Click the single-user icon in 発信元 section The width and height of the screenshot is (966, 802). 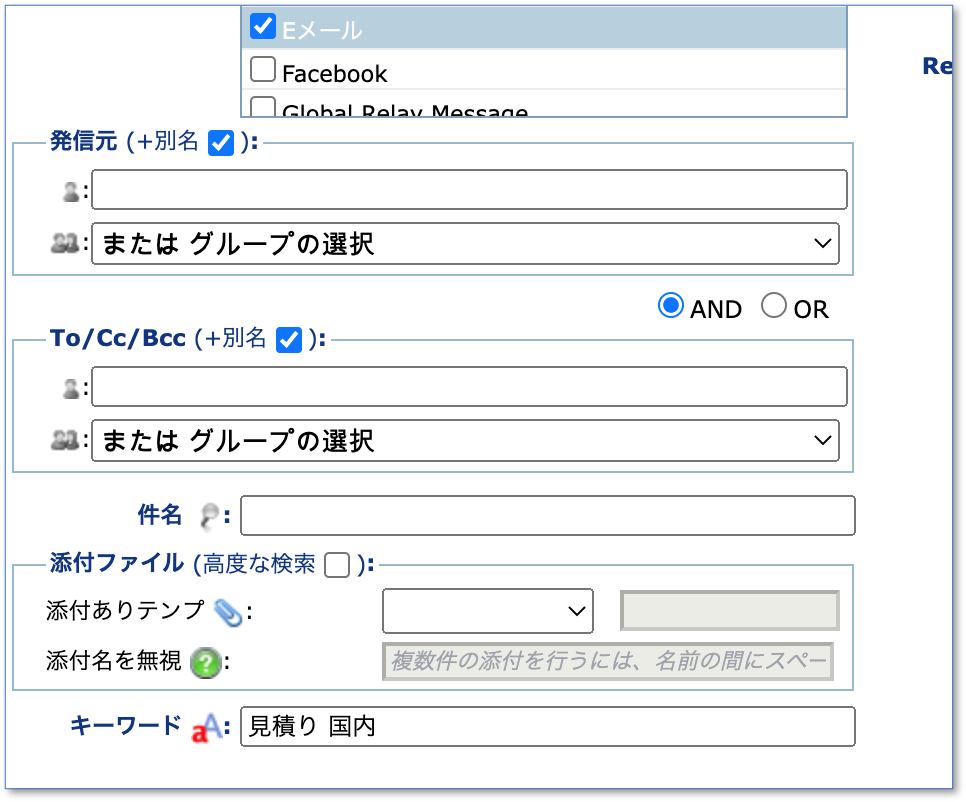[71, 192]
